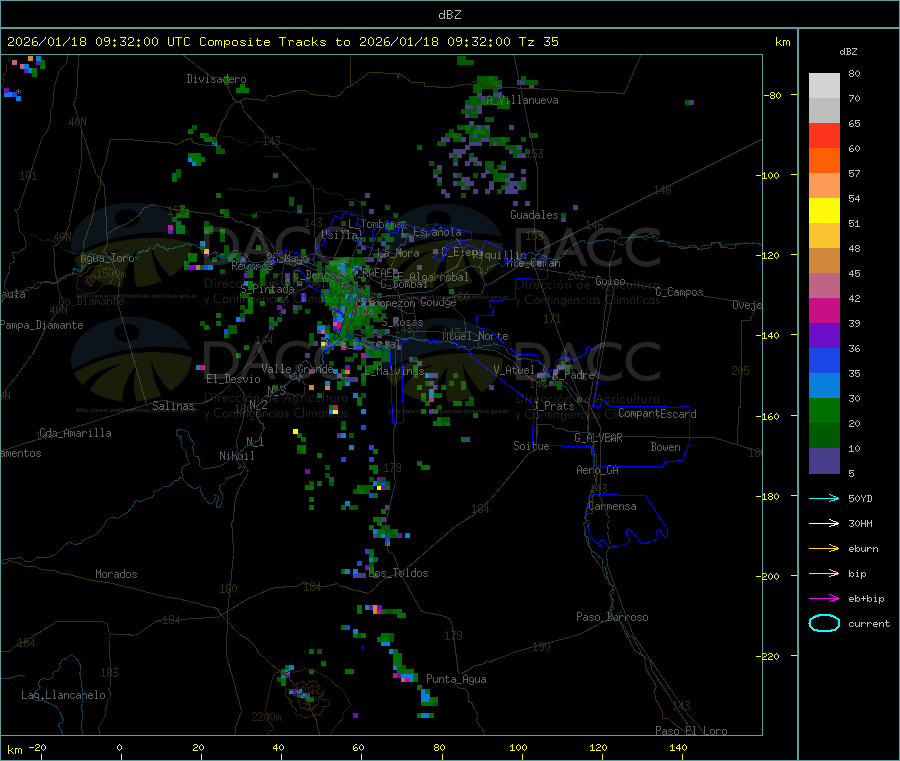Click the V_Atuel place label

[514, 371]
